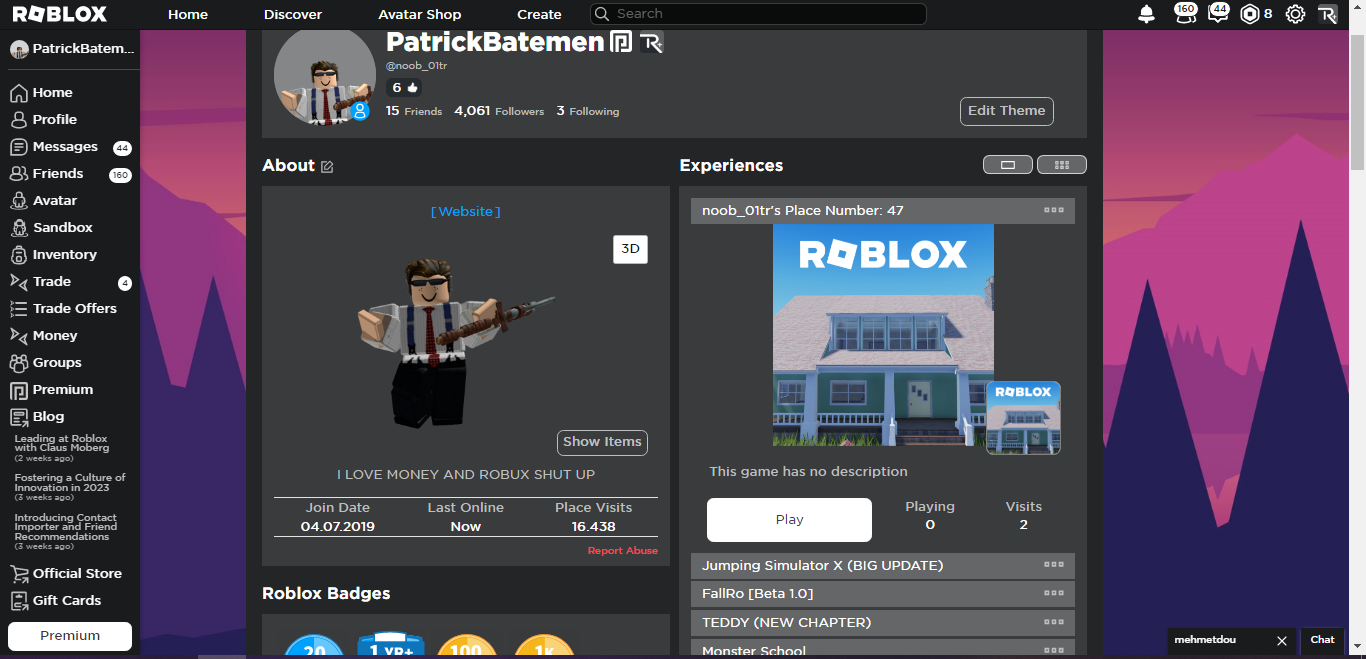Switch experiences to slideshow view
The width and height of the screenshot is (1366, 659).
[x=1008, y=165]
